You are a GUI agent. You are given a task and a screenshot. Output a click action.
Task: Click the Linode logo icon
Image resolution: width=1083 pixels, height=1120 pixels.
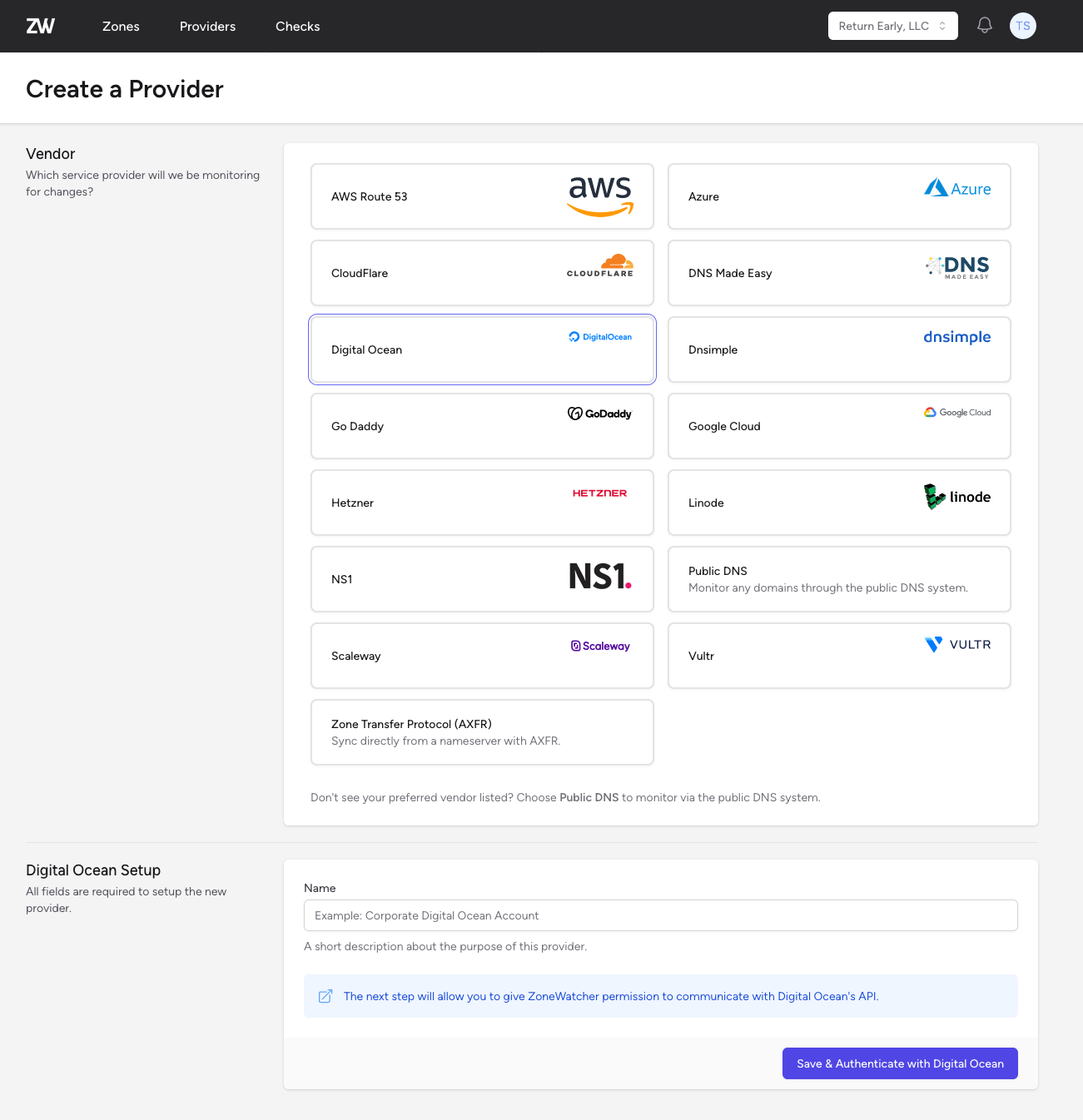point(933,497)
